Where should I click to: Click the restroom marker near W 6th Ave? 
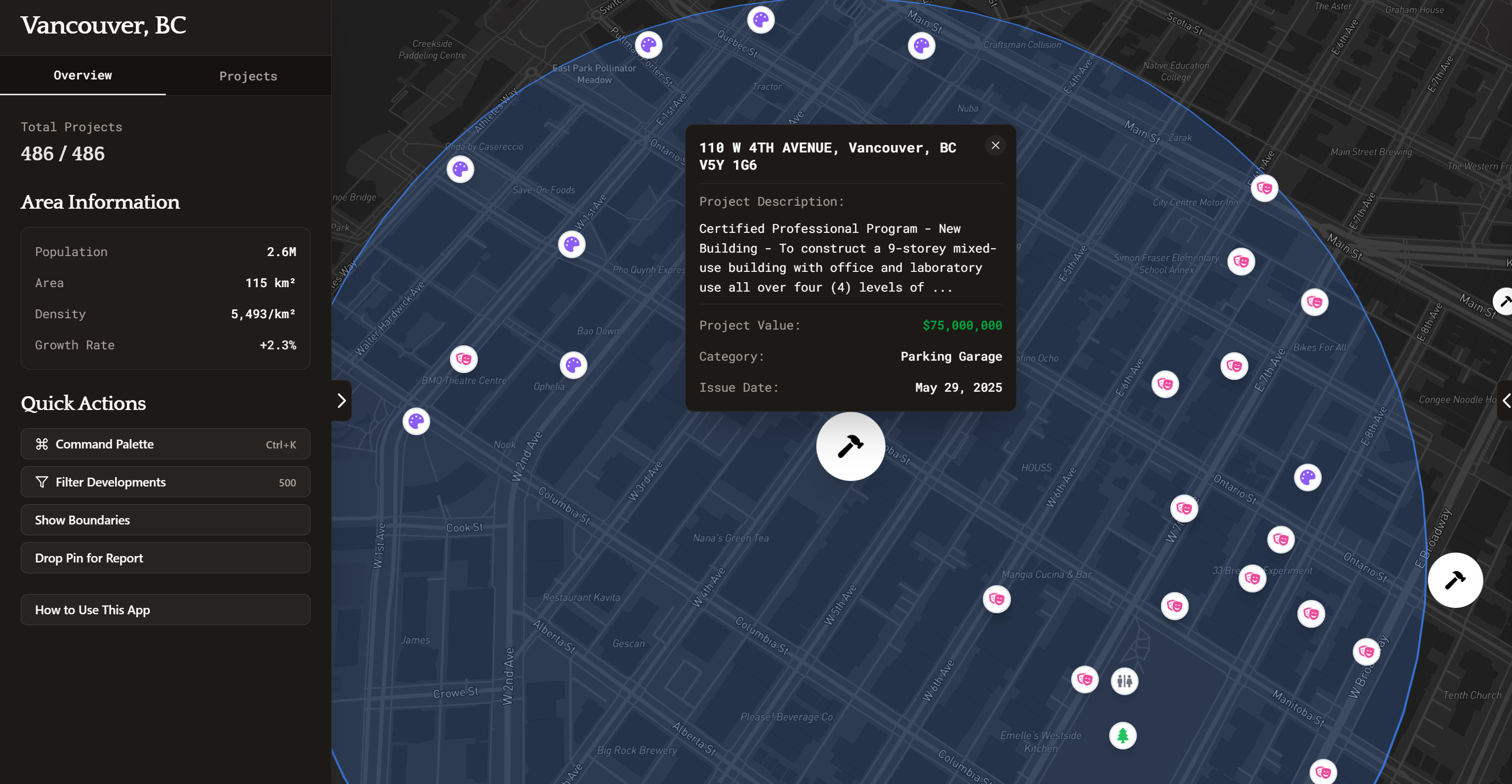tap(1124, 681)
